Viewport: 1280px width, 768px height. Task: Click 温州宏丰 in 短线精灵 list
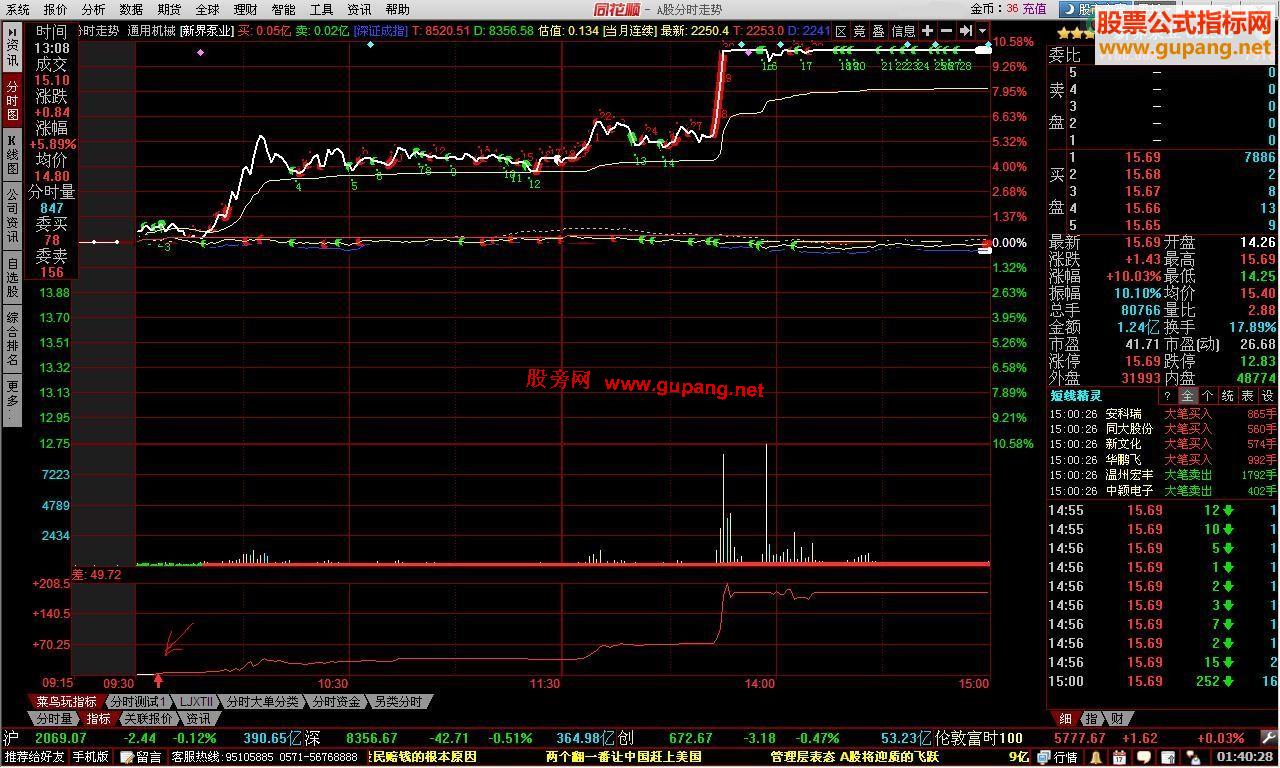pyautogui.click(x=1128, y=475)
